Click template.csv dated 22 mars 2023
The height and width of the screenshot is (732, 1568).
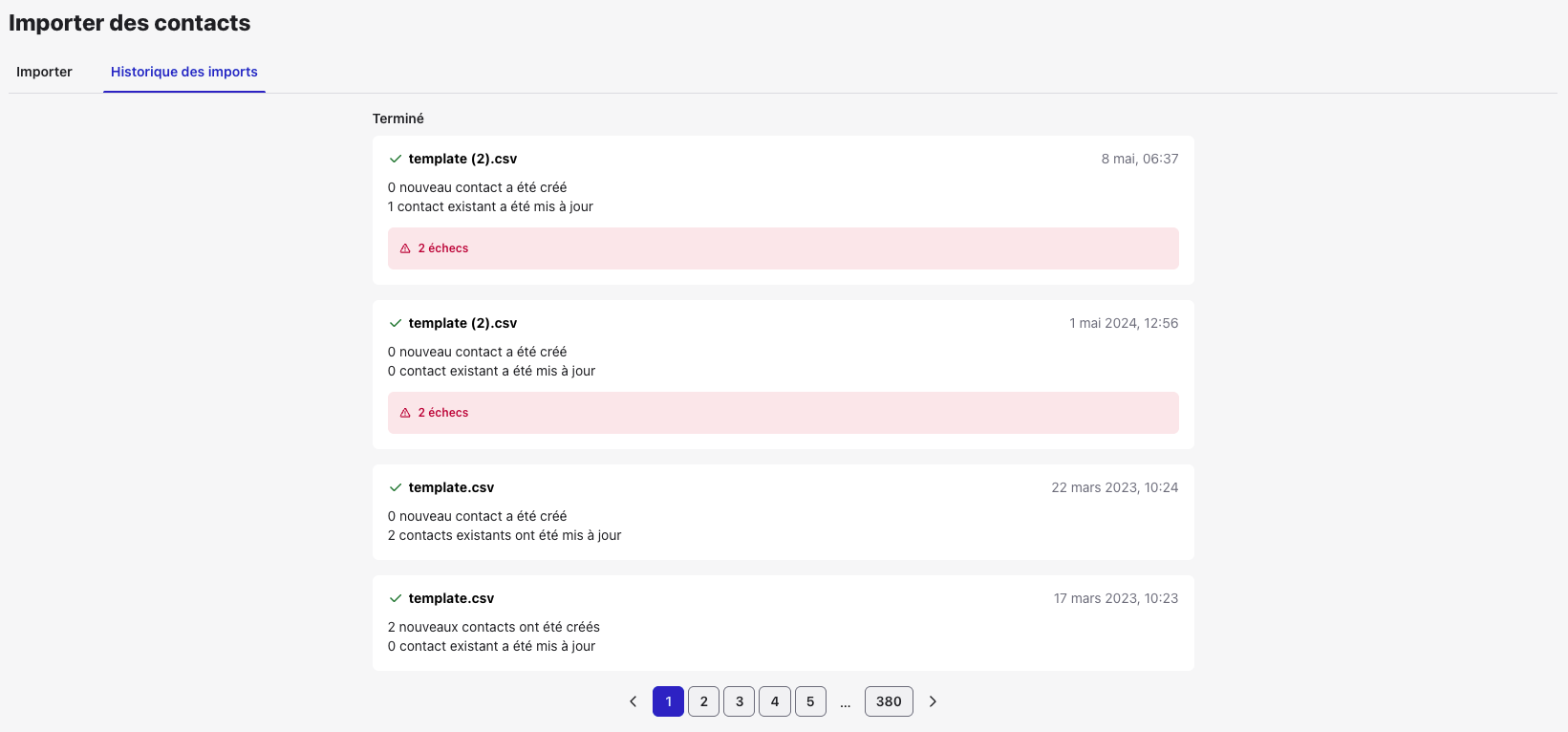pyautogui.click(x=451, y=488)
